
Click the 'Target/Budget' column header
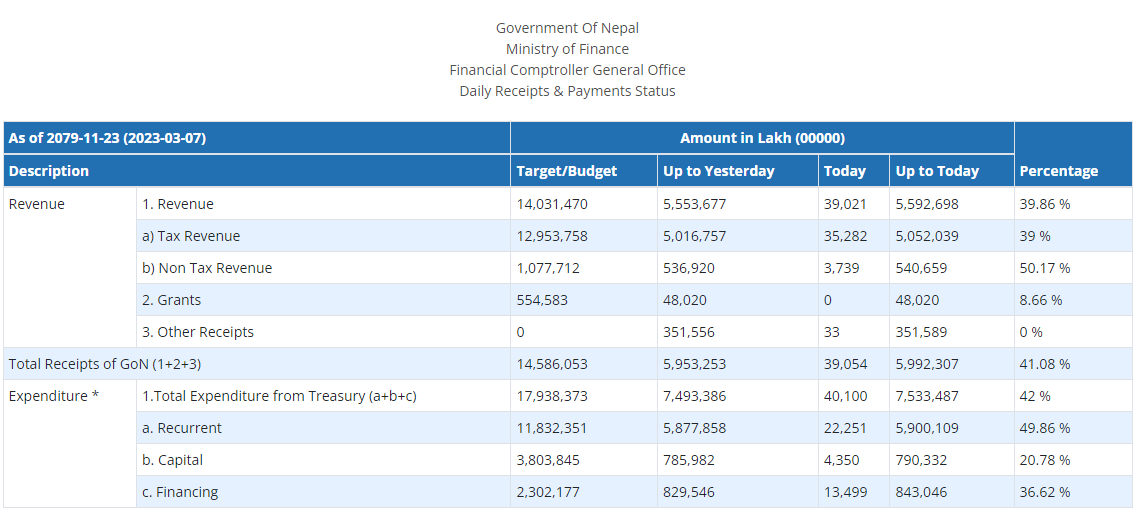(566, 171)
